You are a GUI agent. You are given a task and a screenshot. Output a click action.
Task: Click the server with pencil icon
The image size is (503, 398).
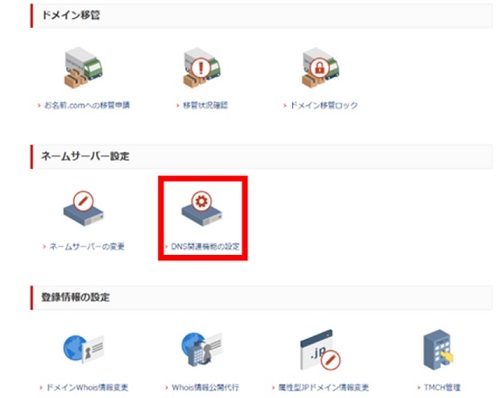[x=83, y=209]
